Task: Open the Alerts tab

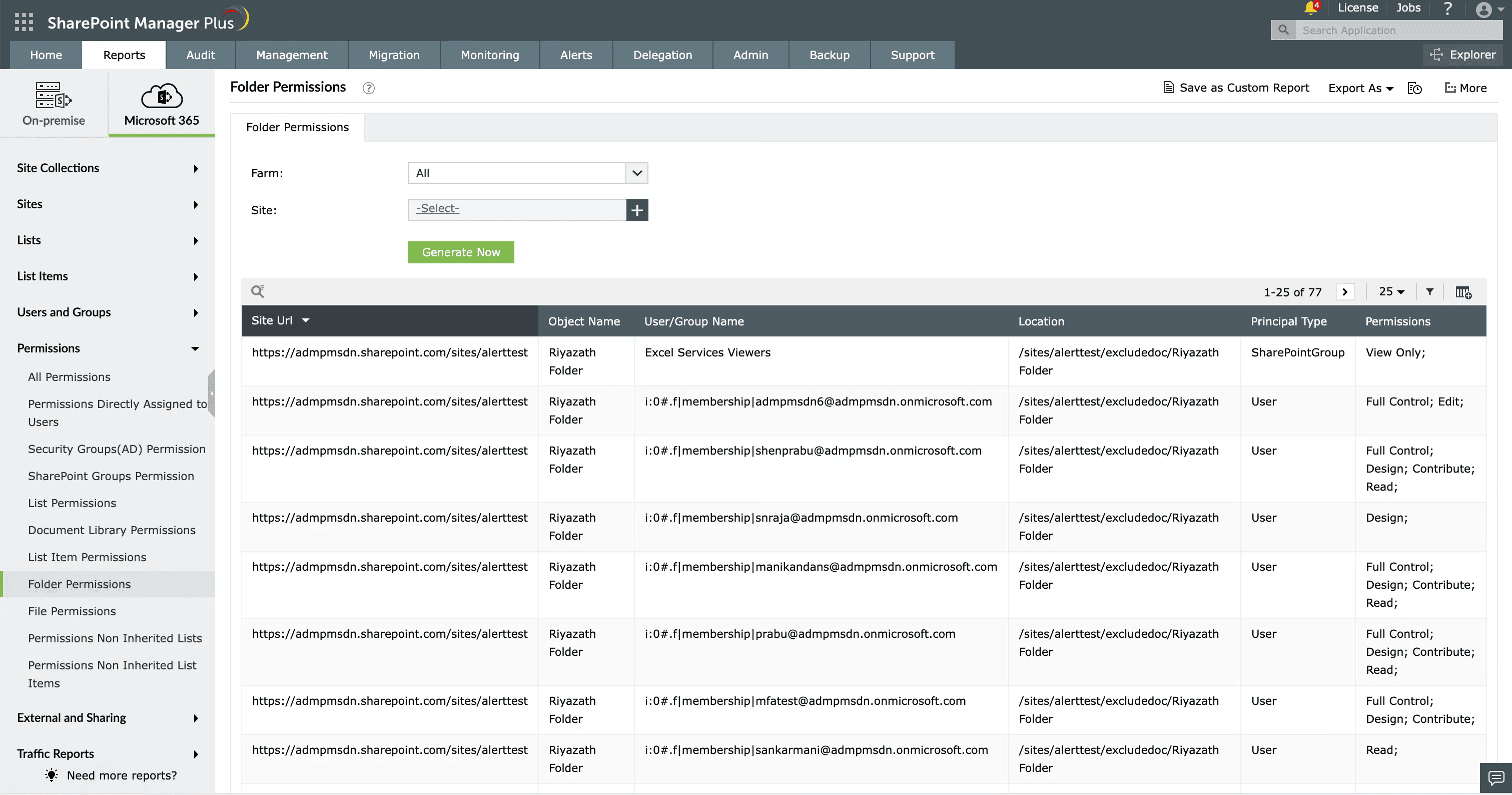Action: pos(576,55)
